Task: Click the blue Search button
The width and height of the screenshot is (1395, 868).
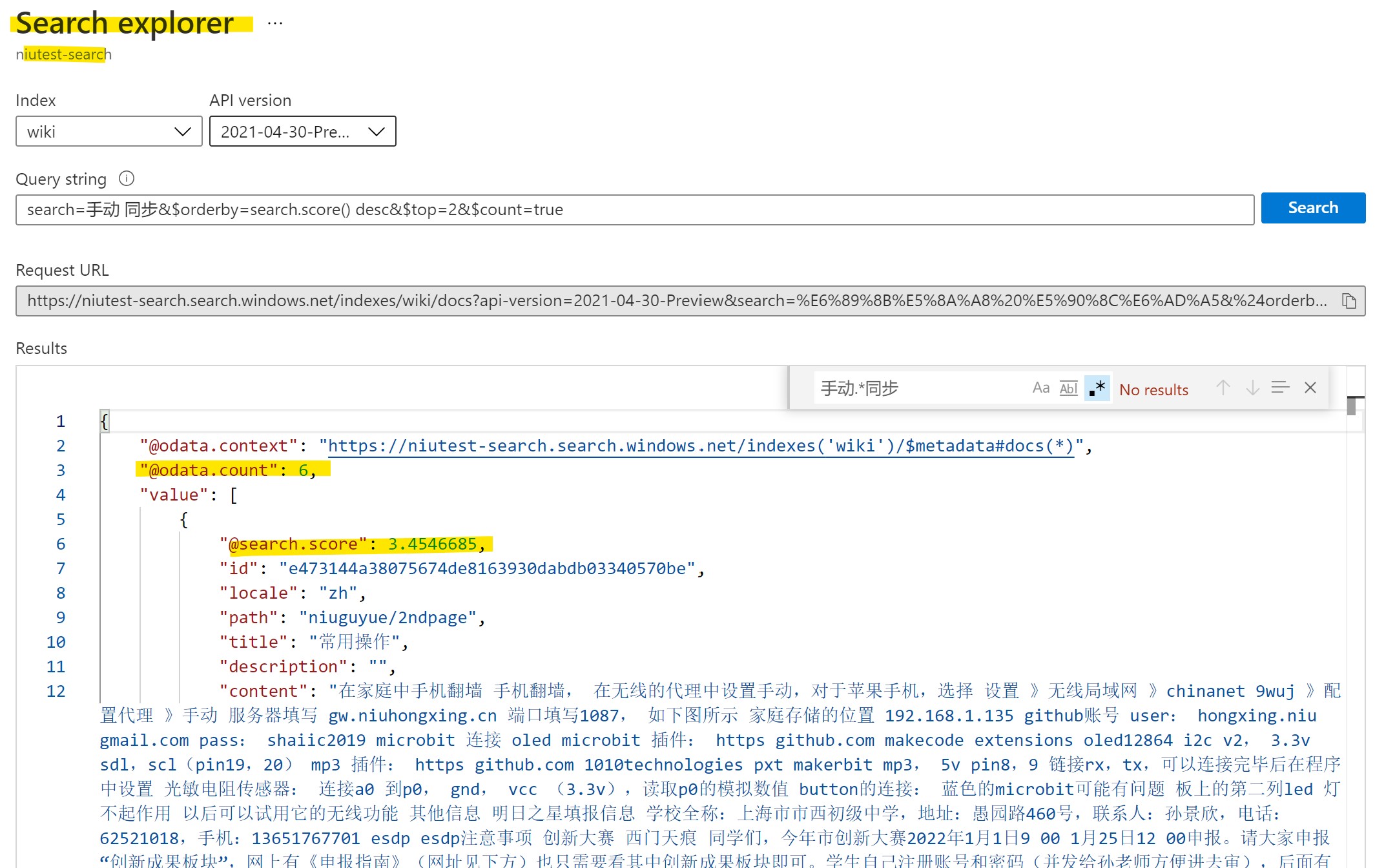Action: 1313,208
